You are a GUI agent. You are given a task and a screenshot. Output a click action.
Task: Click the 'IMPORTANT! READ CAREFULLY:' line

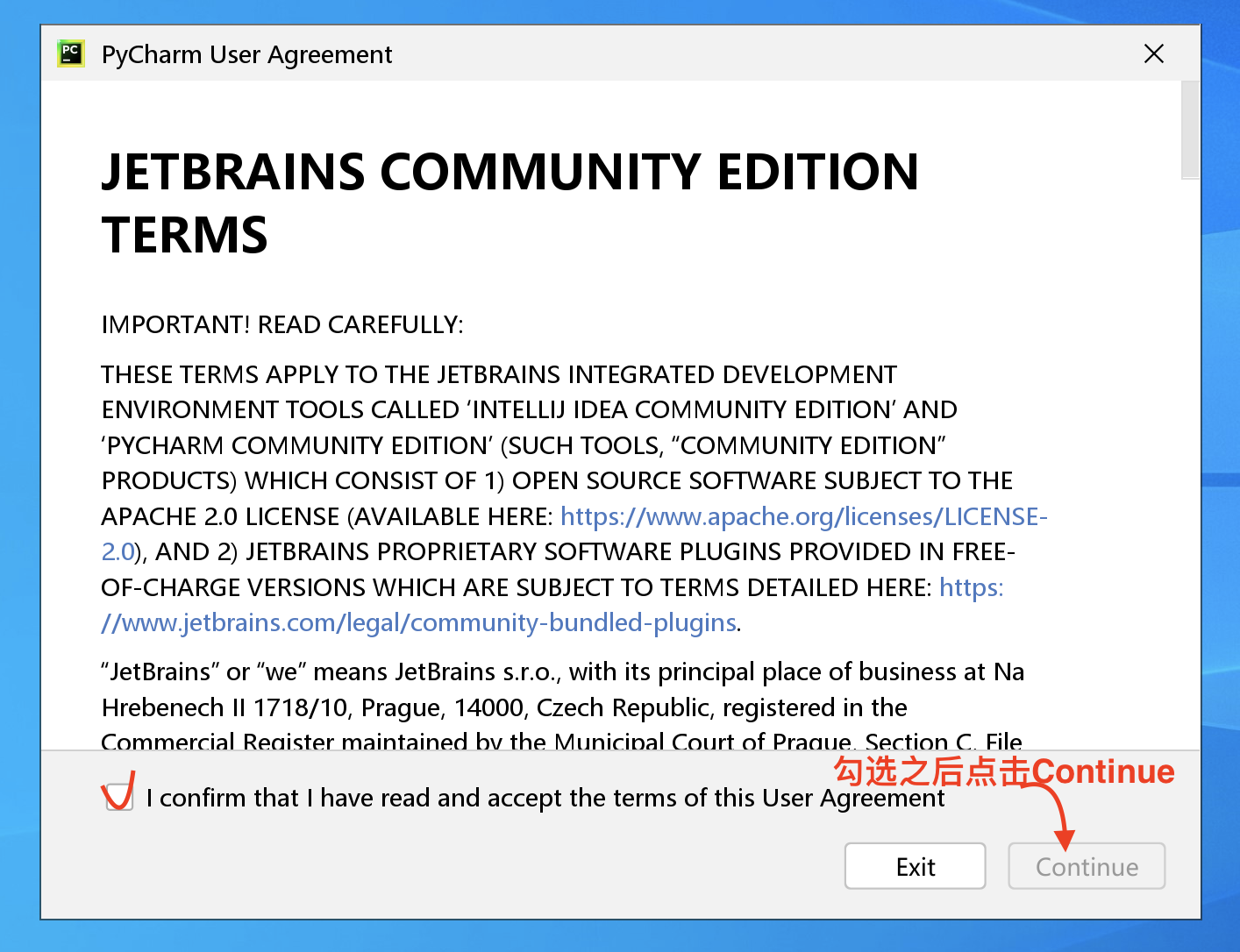tap(282, 324)
